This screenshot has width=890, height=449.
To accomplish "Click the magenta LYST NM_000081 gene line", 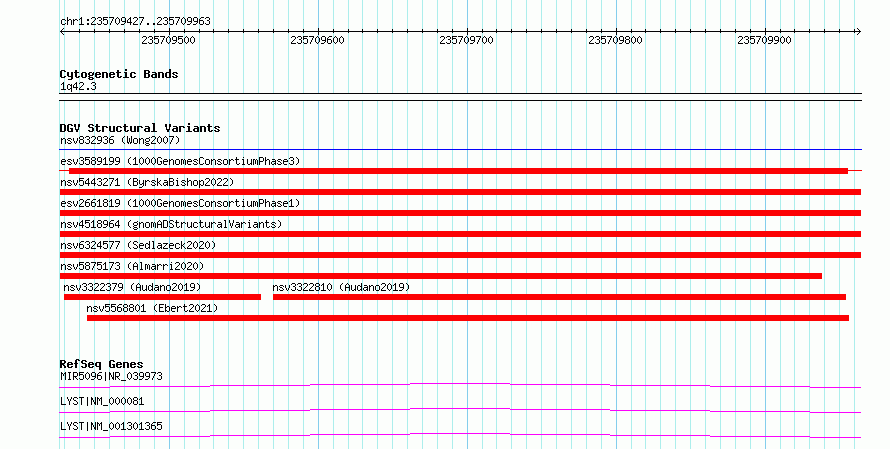I will 460,410.
